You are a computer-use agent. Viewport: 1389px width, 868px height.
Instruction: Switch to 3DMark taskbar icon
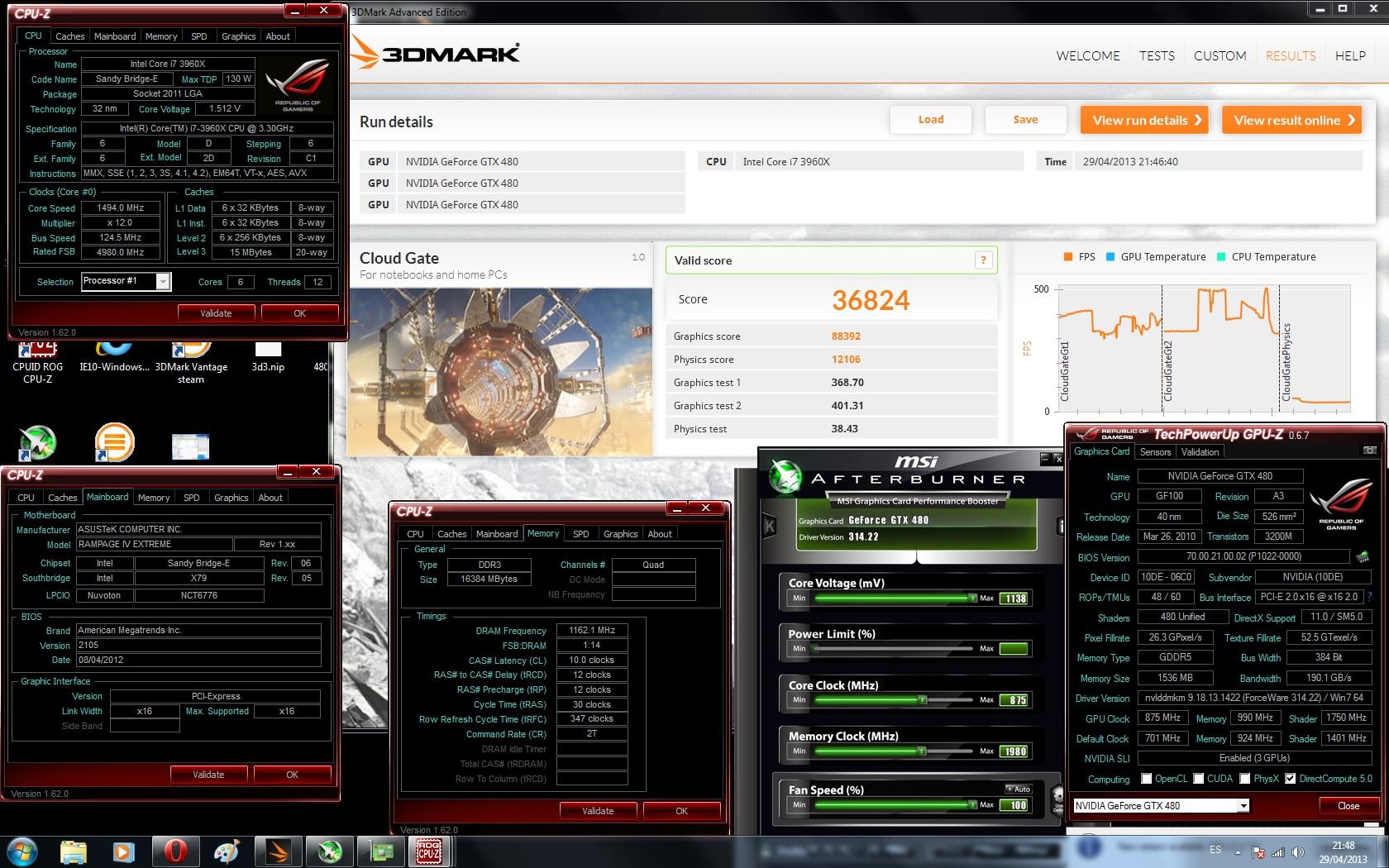278,851
